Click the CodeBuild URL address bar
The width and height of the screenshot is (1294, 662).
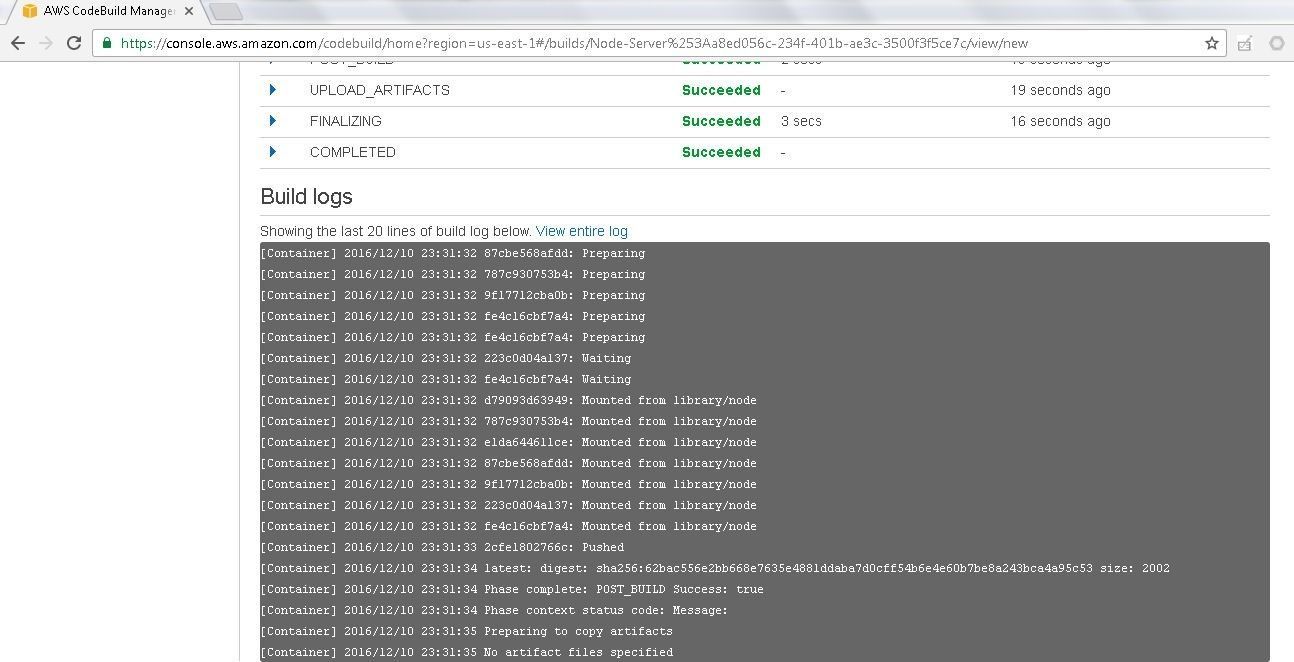point(660,43)
